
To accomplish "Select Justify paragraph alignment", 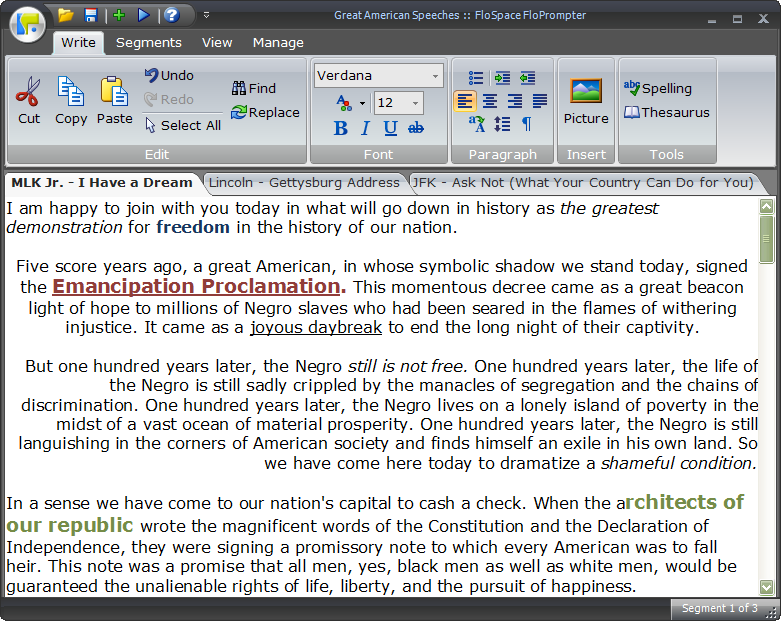I will pos(540,101).
